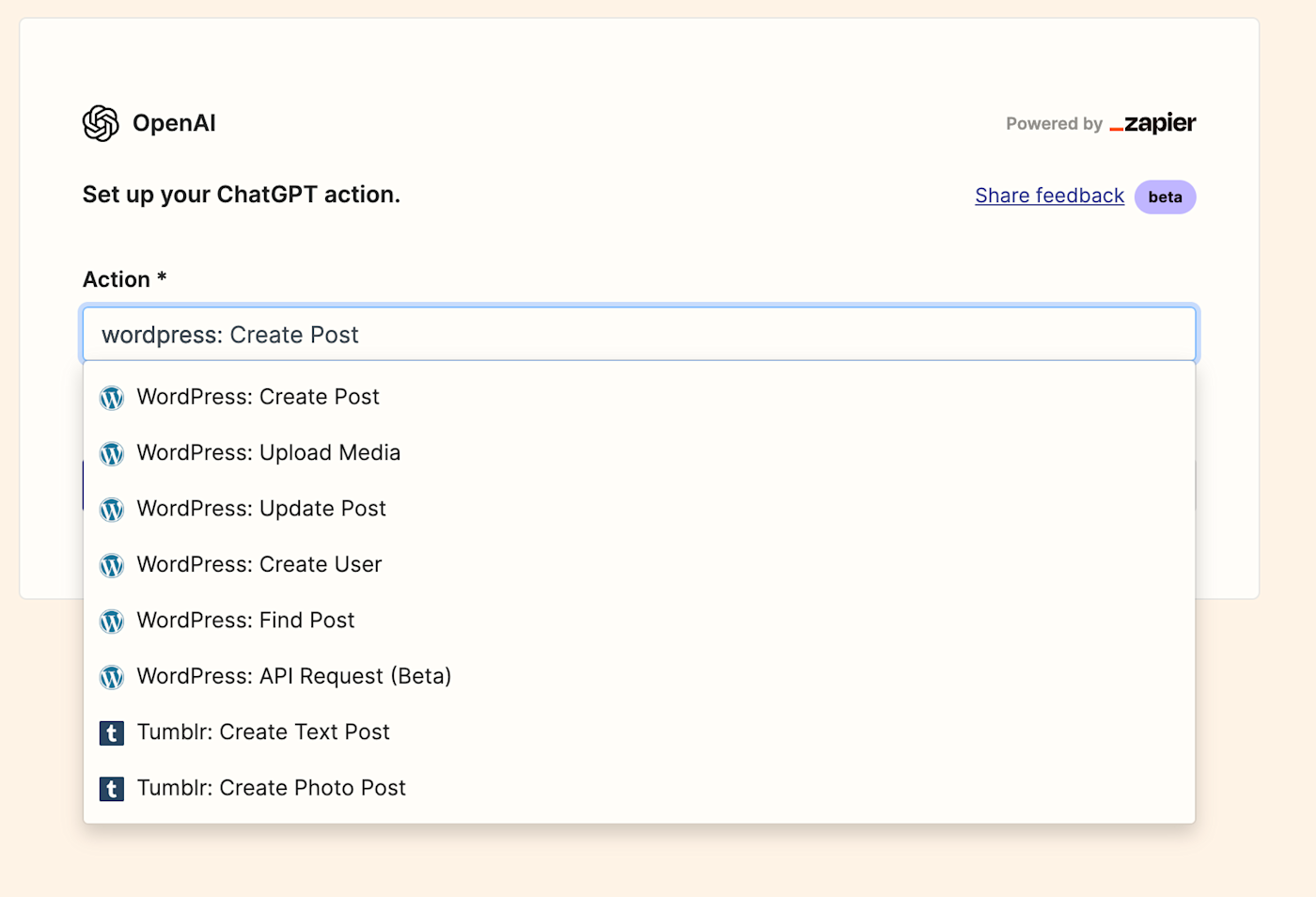
Task: Select WordPress: API Request (Beta)
Action: click(294, 676)
